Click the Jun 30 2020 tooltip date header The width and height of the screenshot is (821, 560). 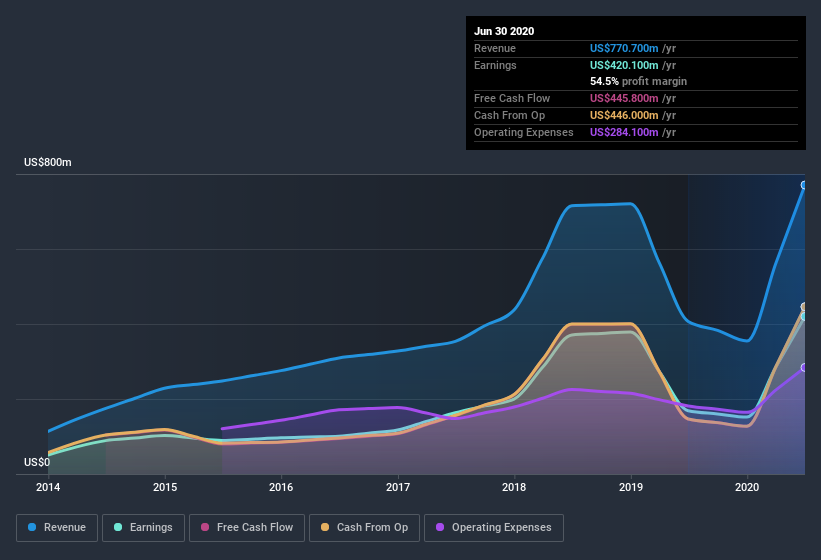[x=504, y=31]
